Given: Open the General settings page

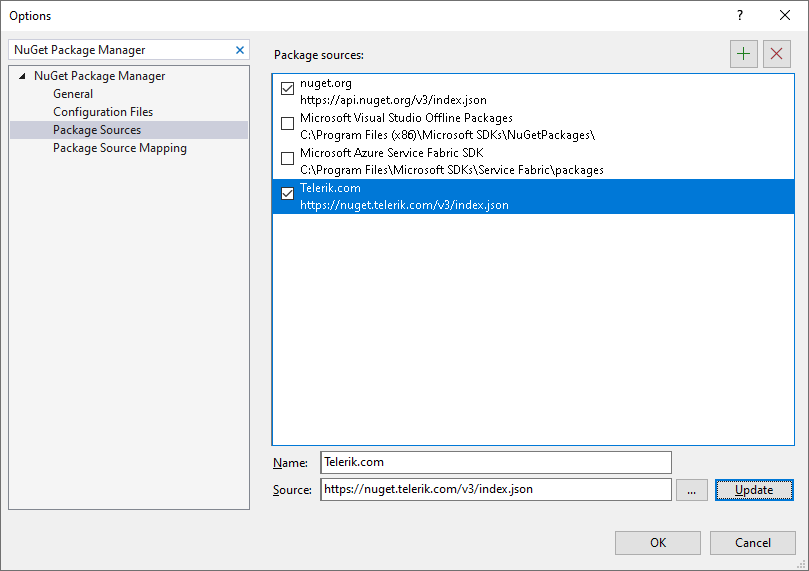Looking at the screenshot, I should tap(73, 94).
